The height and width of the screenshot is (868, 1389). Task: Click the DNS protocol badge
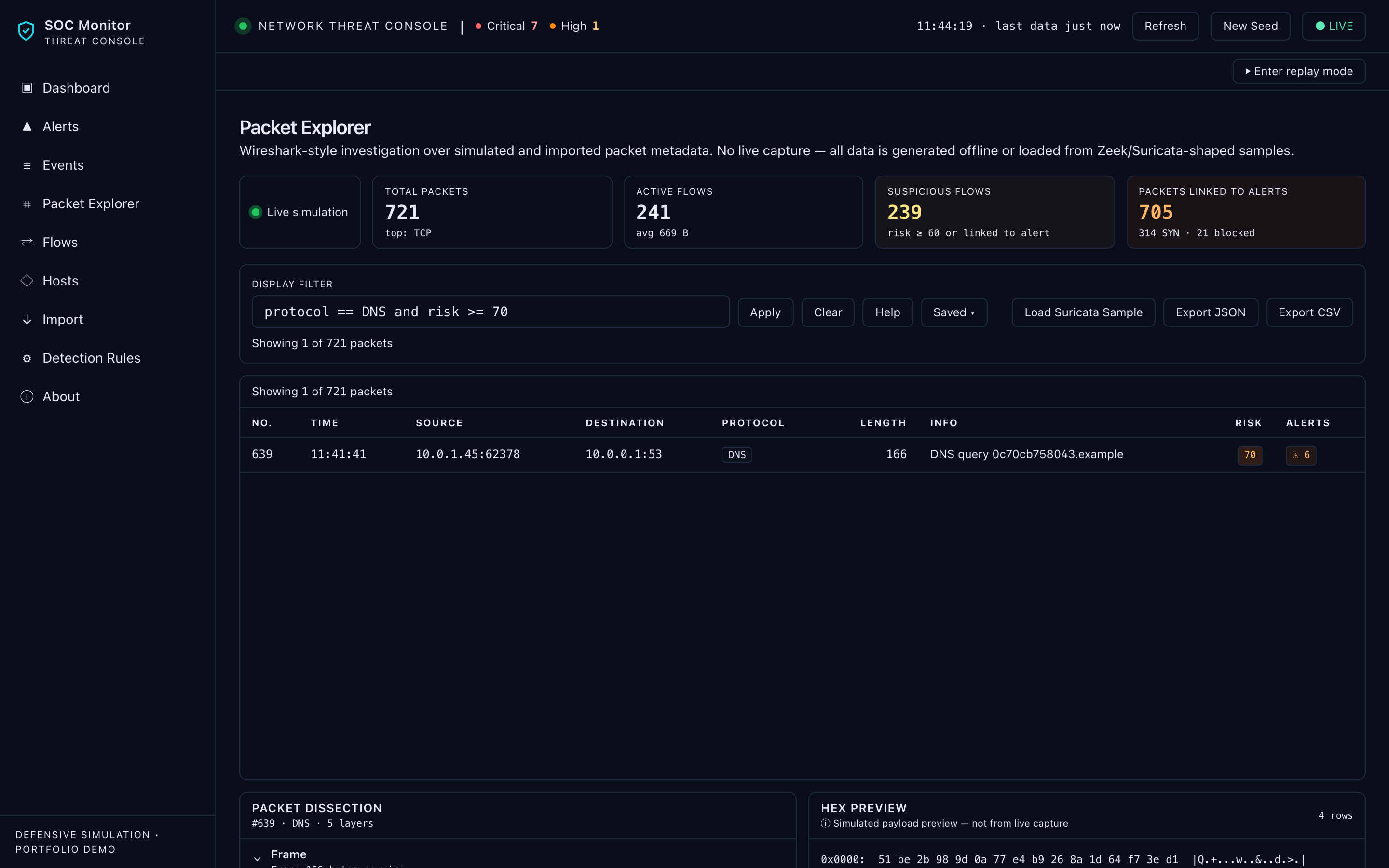pos(736,455)
